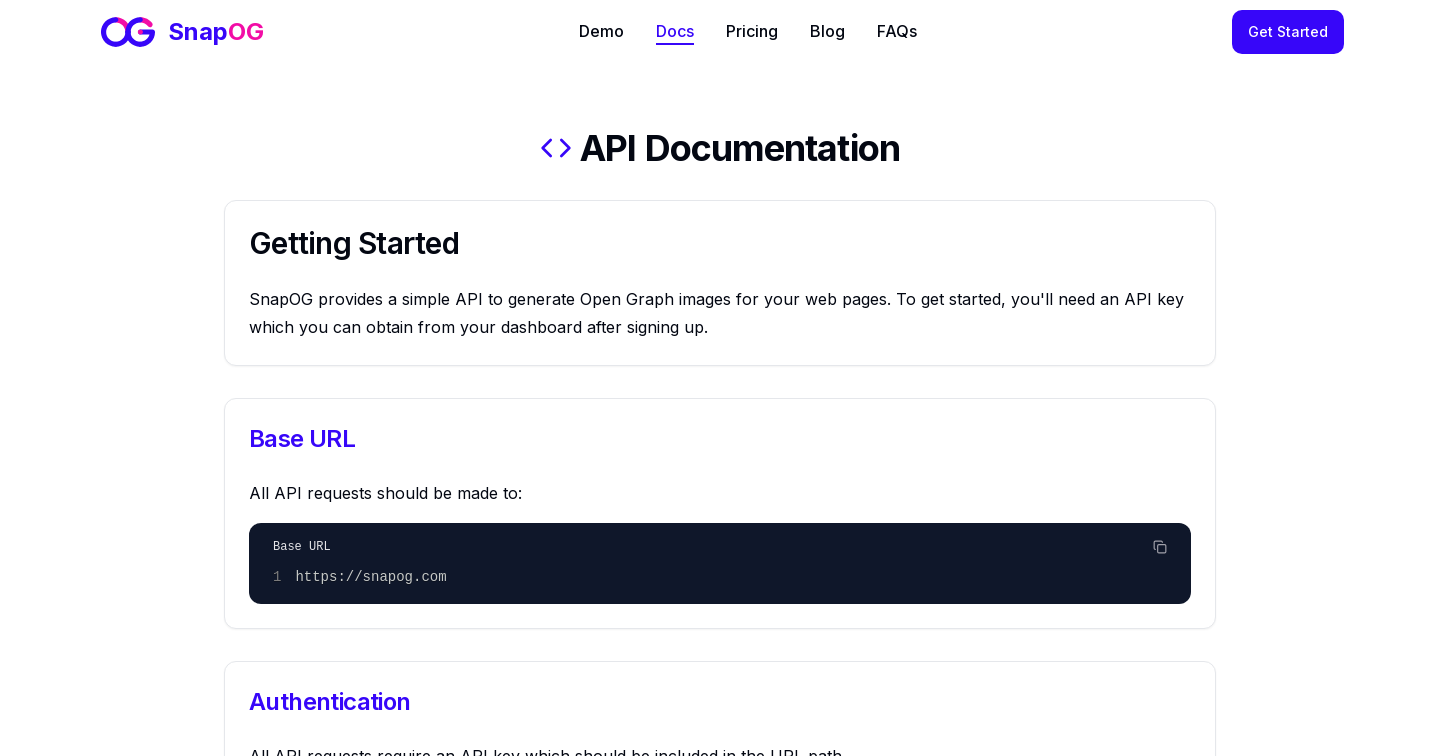This screenshot has width=1440, height=756.
Task: Click the code brackets icon beside API Documentation
Action: click(555, 147)
